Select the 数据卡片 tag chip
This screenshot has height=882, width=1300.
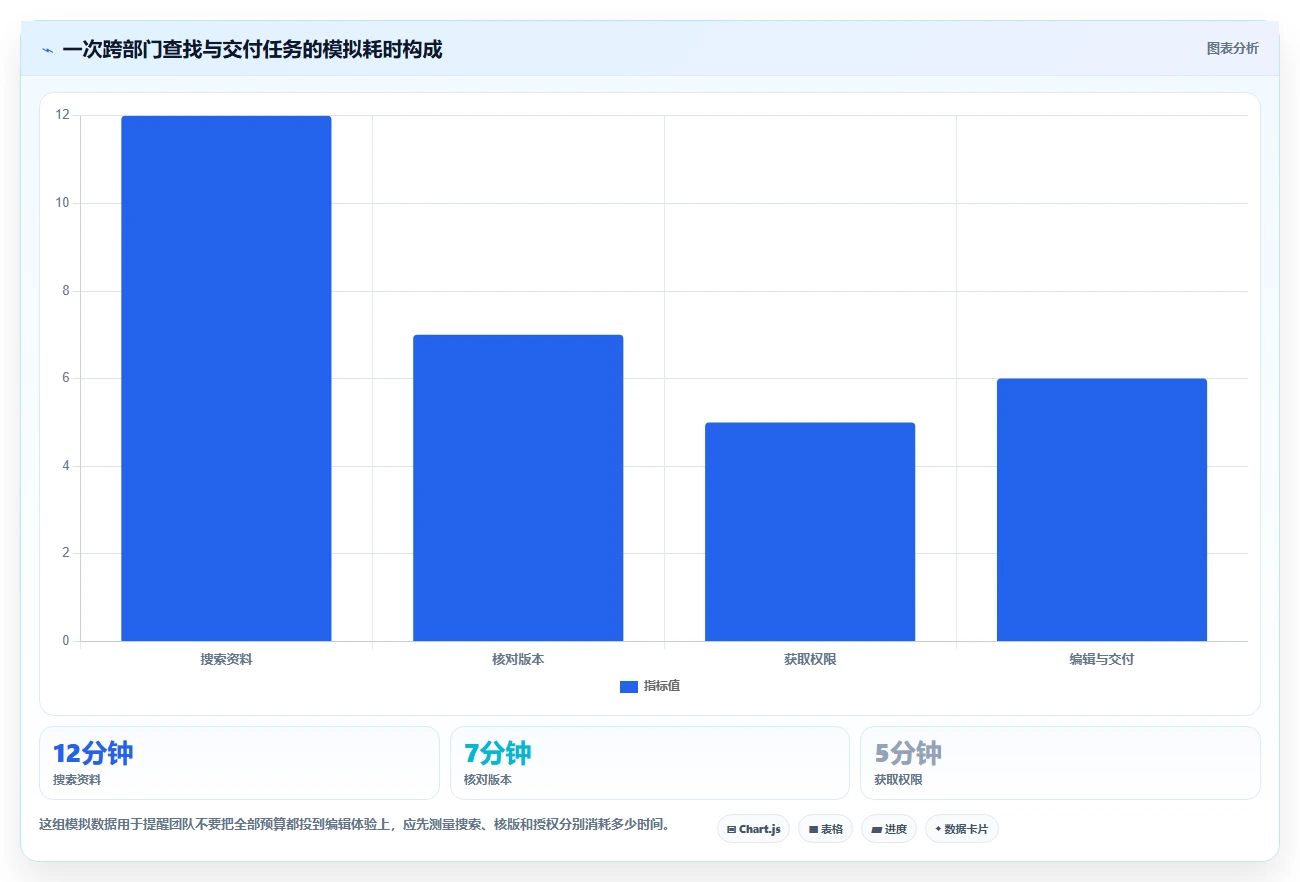(x=962, y=829)
